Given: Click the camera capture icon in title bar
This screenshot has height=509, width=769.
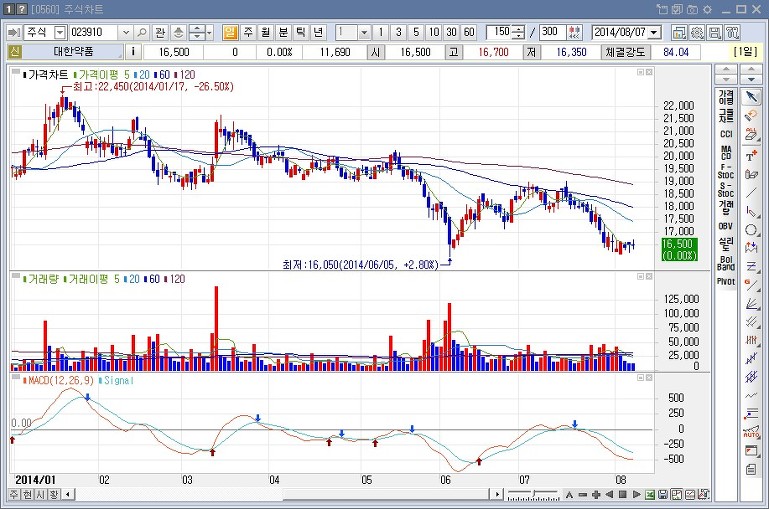Looking at the screenshot, I should tap(692, 9).
